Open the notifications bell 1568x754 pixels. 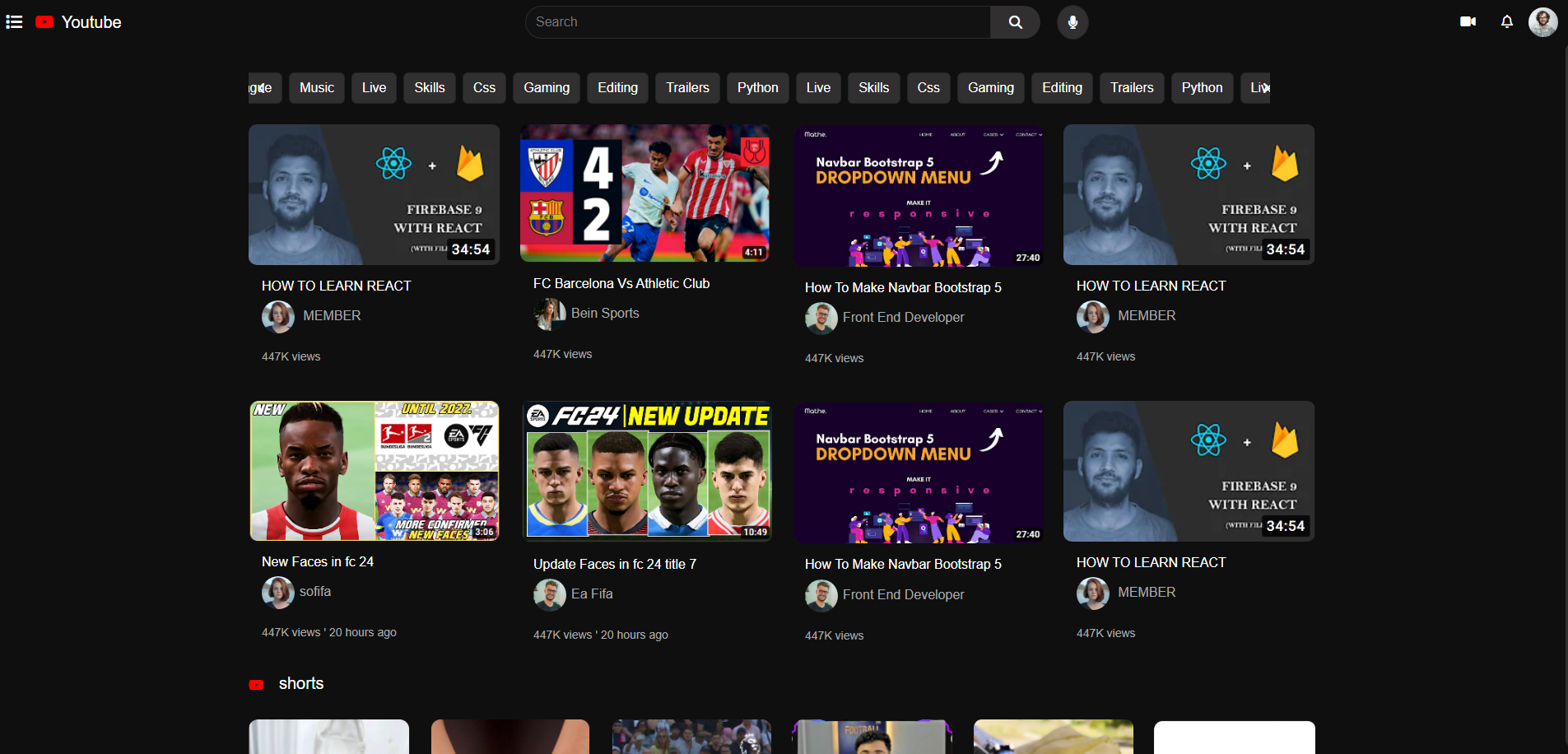[1506, 22]
